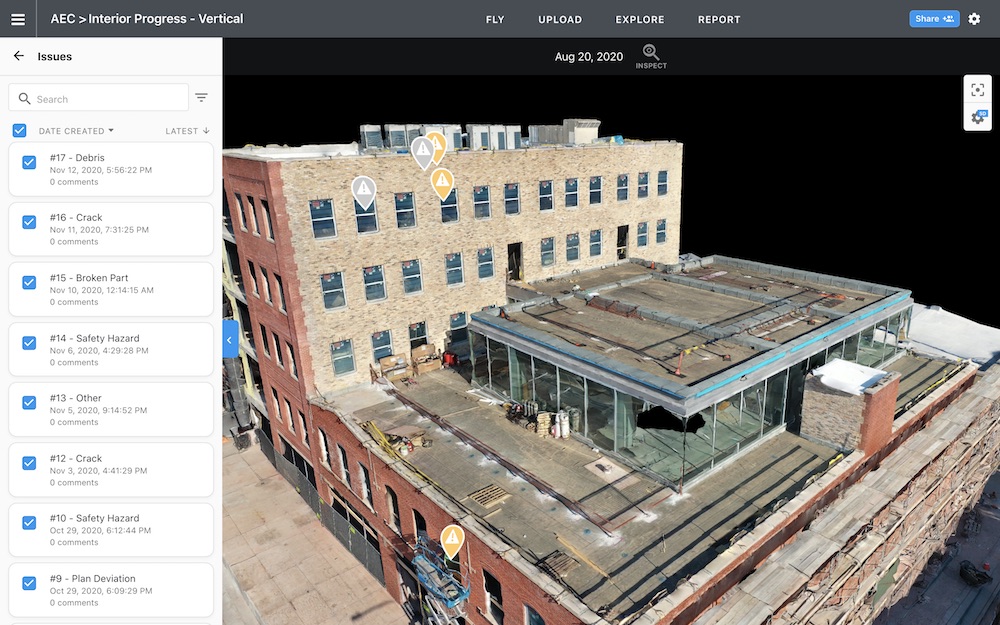Click 'Nov 10, 2020, 12:14:15 AM' timestamp
The image size is (1000, 625).
[x=101, y=290]
